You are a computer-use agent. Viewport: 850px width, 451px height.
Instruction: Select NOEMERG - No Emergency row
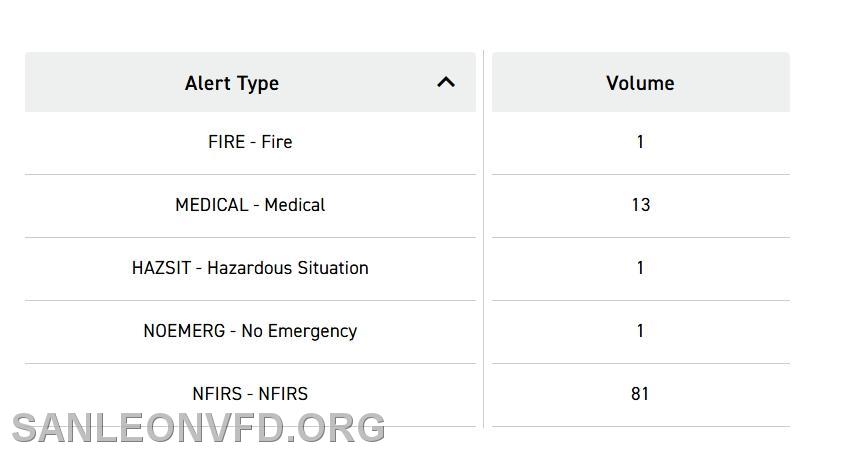pos(250,331)
